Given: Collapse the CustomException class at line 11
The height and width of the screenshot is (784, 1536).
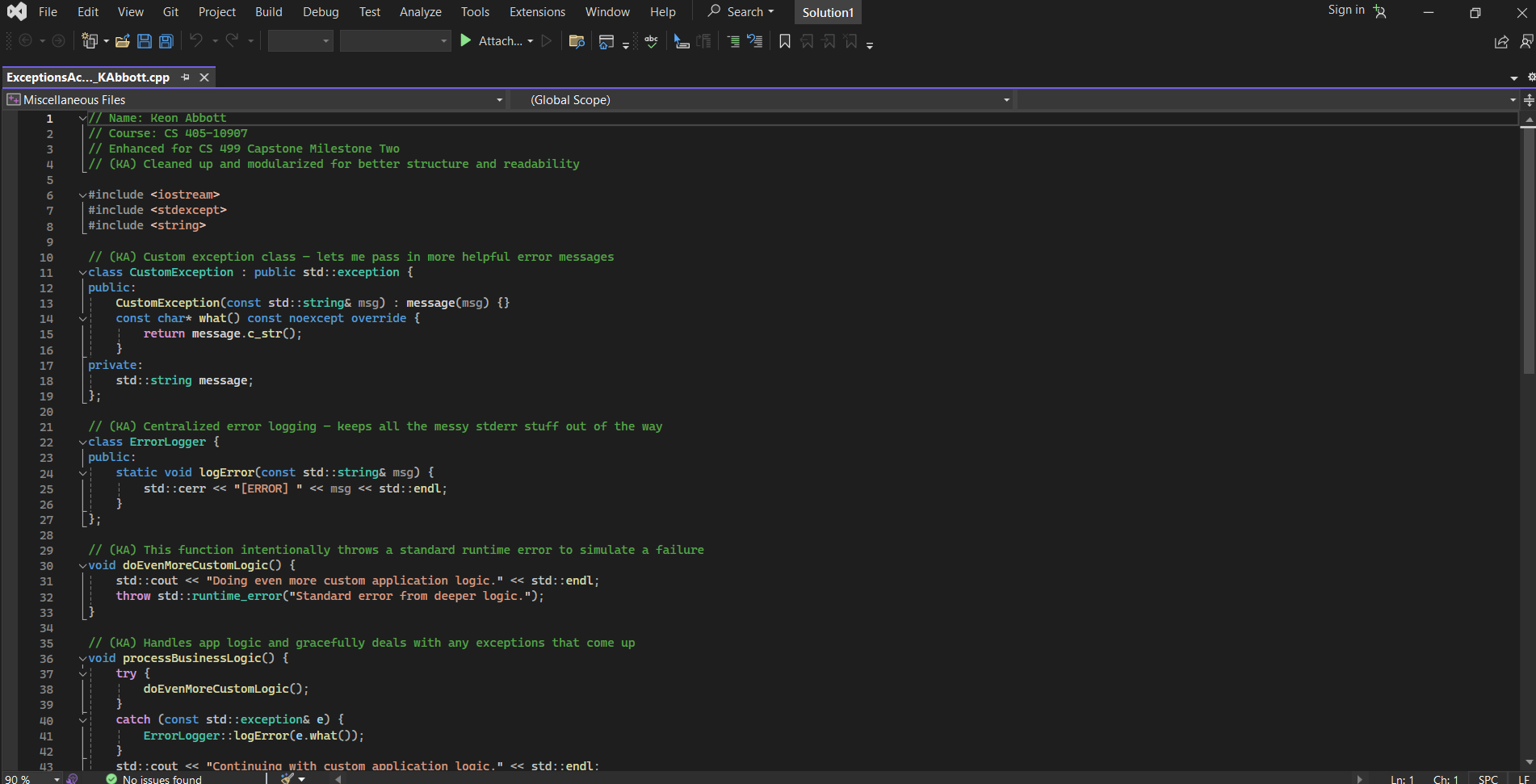Looking at the screenshot, I should (82, 272).
